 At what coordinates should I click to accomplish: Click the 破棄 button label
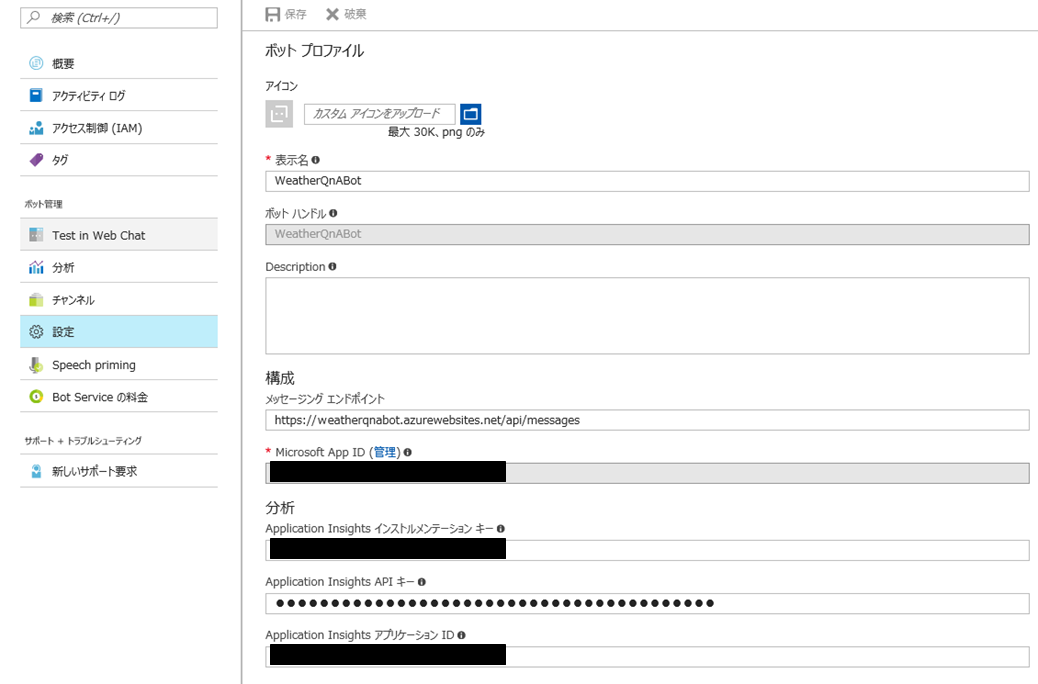click(x=355, y=15)
